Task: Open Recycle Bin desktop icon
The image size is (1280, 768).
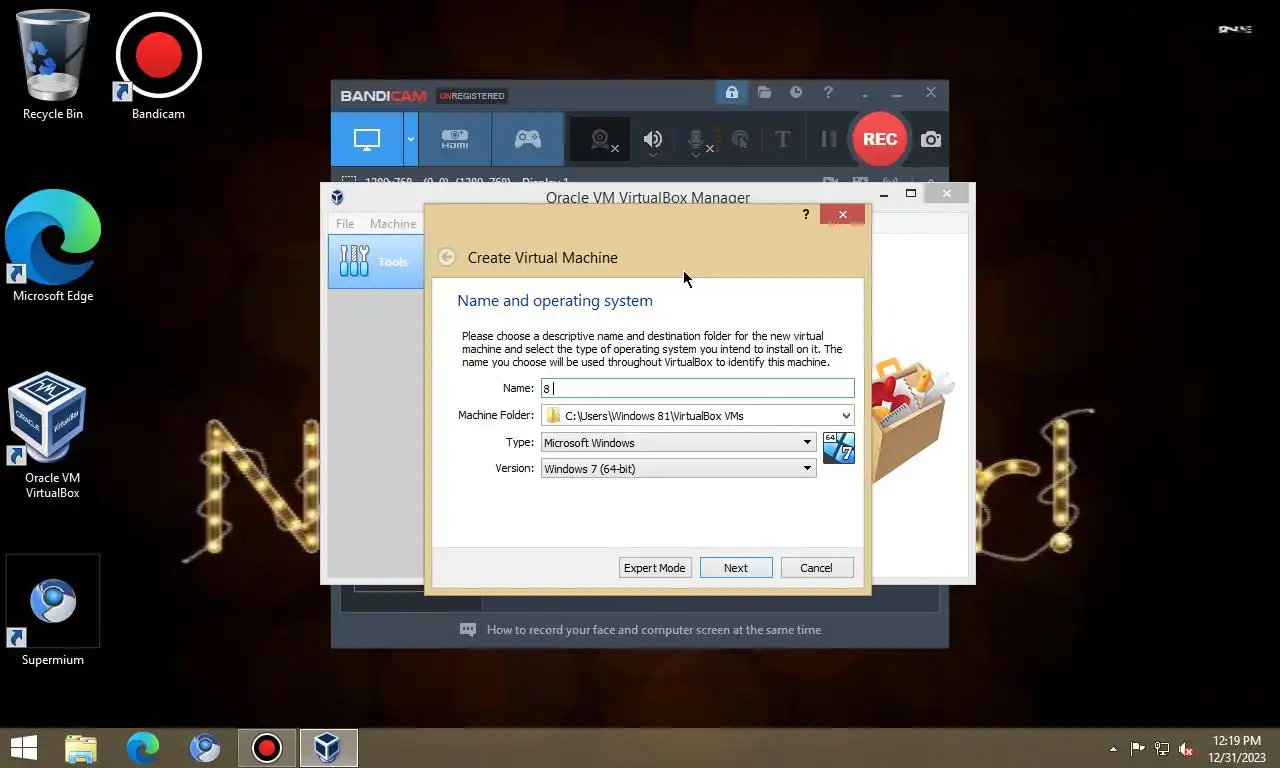Action: click(x=53, y=65)
